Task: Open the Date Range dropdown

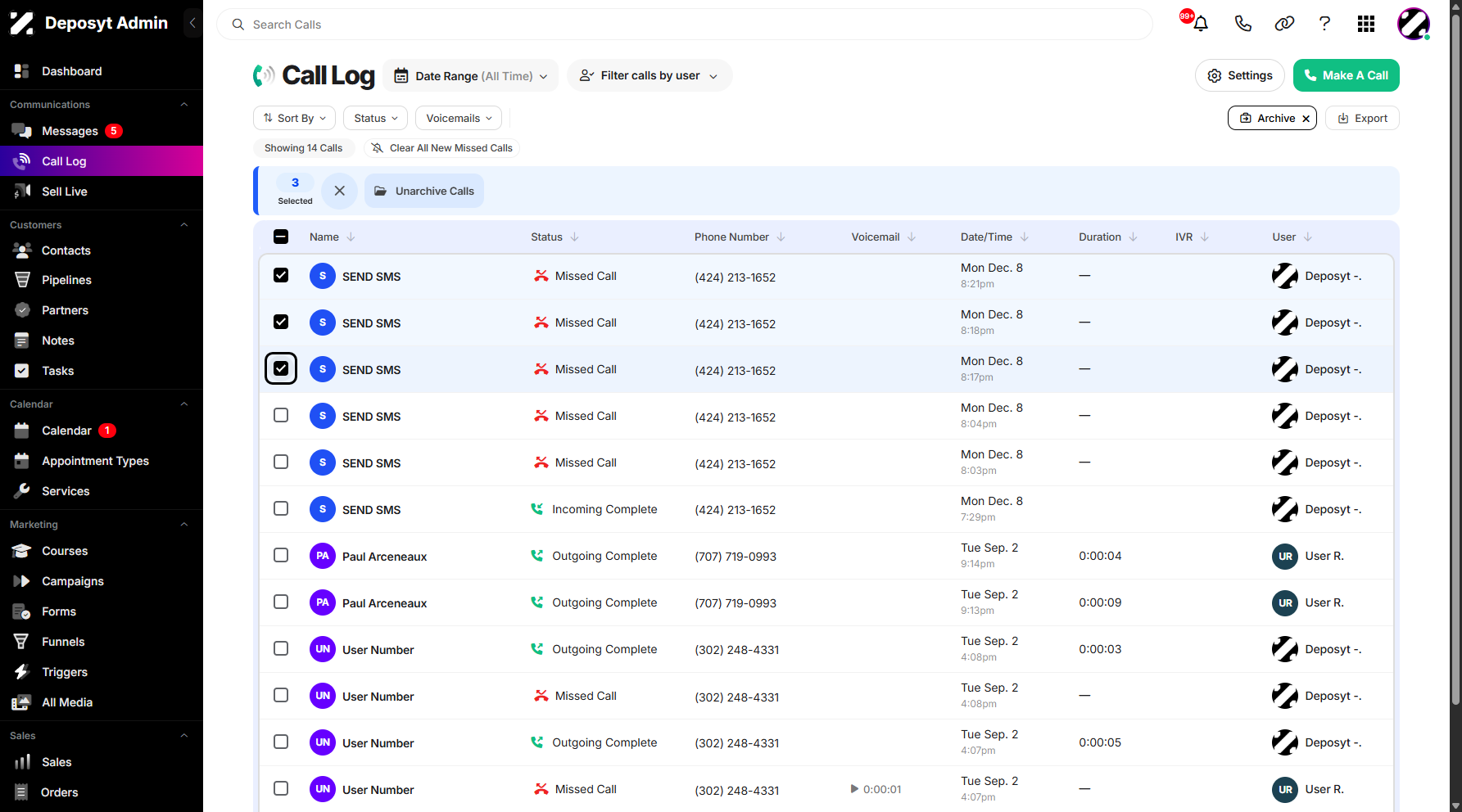Action: point(471,75)
